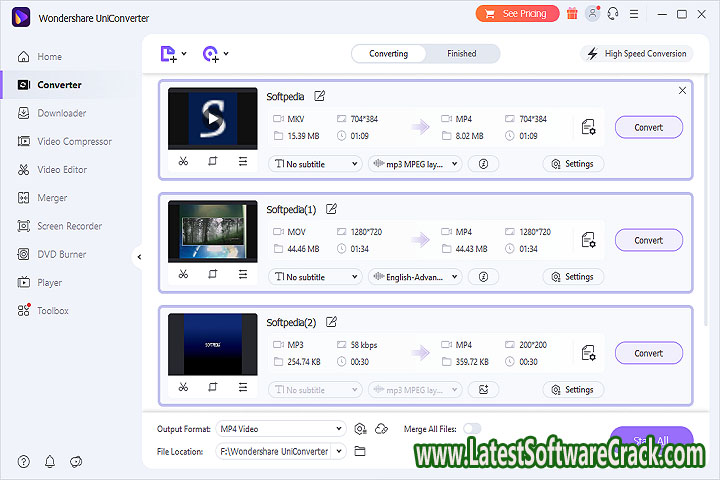This screenshot has height=480, width=720.
Task: Click the Softpedia(1) video thumbnail
Action: (x=213, y=232)
